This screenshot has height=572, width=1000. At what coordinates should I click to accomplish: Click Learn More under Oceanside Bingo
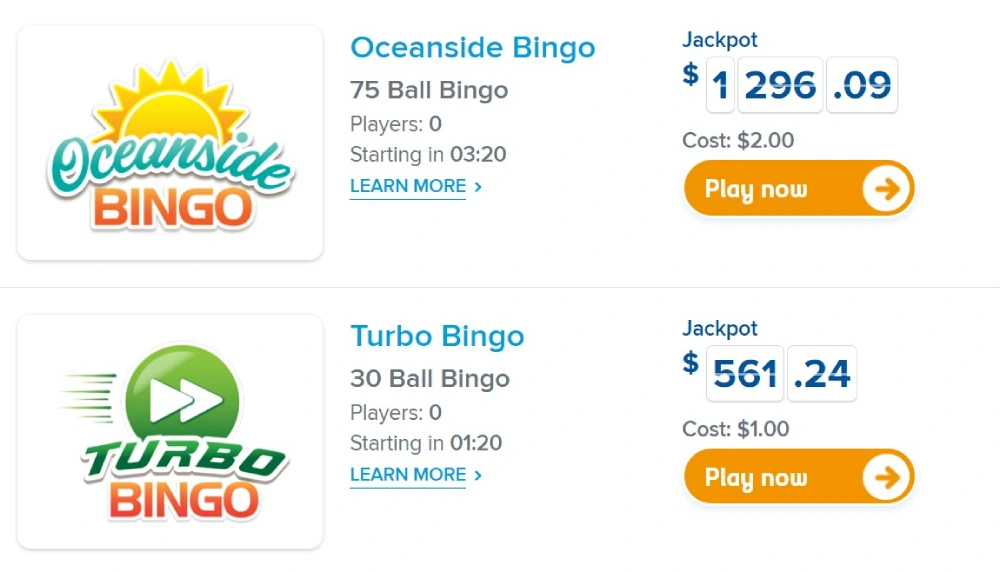408,186
